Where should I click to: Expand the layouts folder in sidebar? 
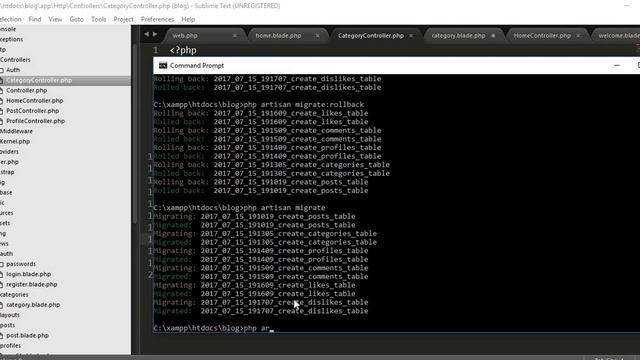click(10, 315)
